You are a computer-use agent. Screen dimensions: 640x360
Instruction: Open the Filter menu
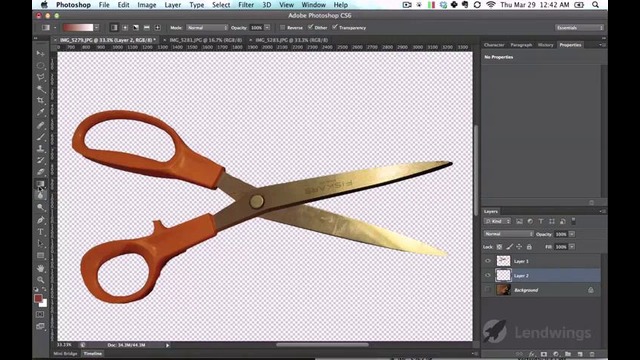point(246,5)
